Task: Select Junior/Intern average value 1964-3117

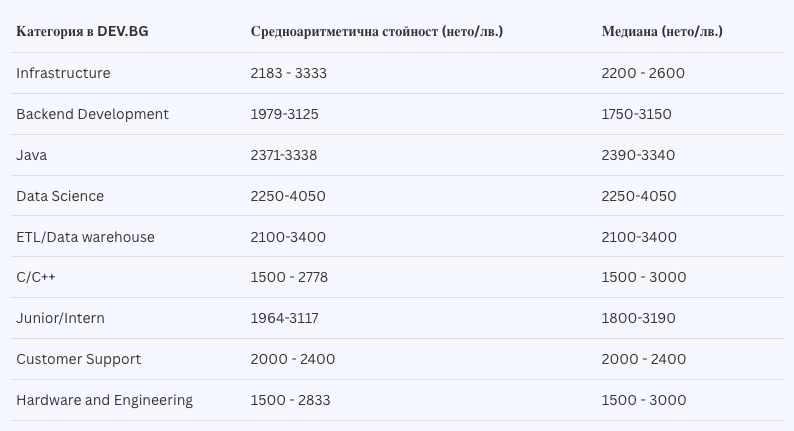Action: click(283, 318)
